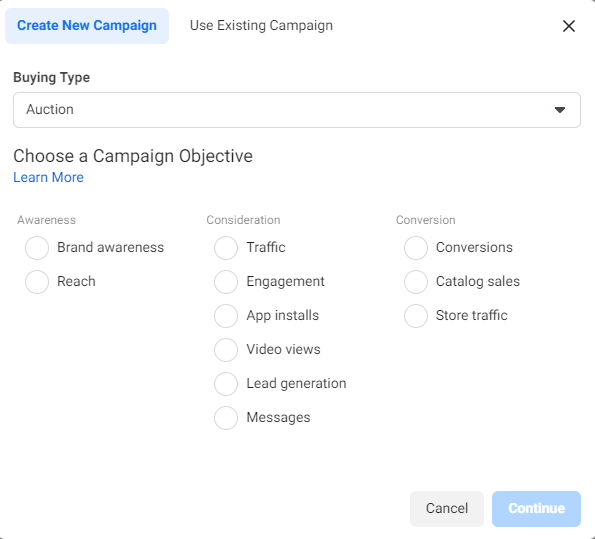The width and height of the screenshot is (595, 539).
Task: Click the Cancel button
Action: [x=447, y=509]
